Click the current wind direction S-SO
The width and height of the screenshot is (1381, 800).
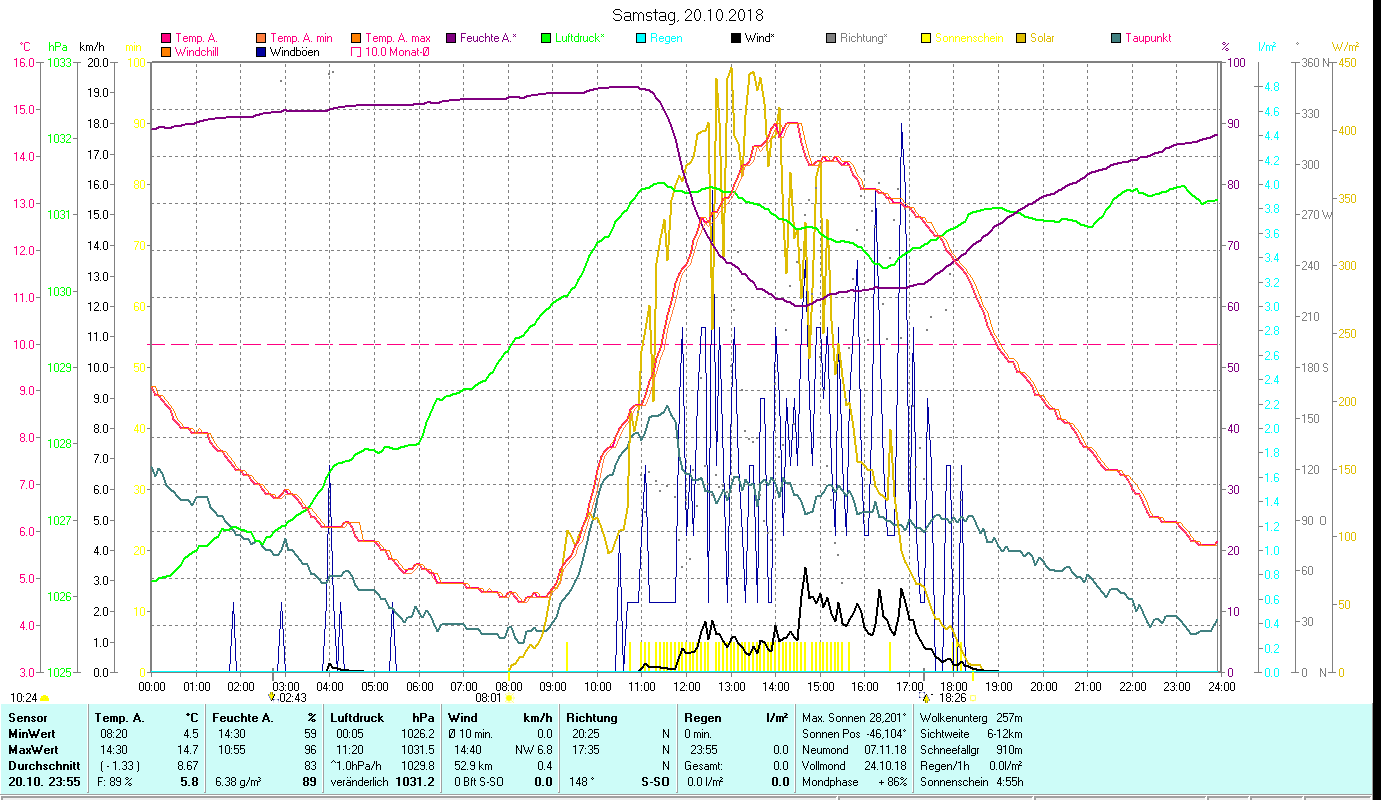pyautogui.click(x=654, y=781)
